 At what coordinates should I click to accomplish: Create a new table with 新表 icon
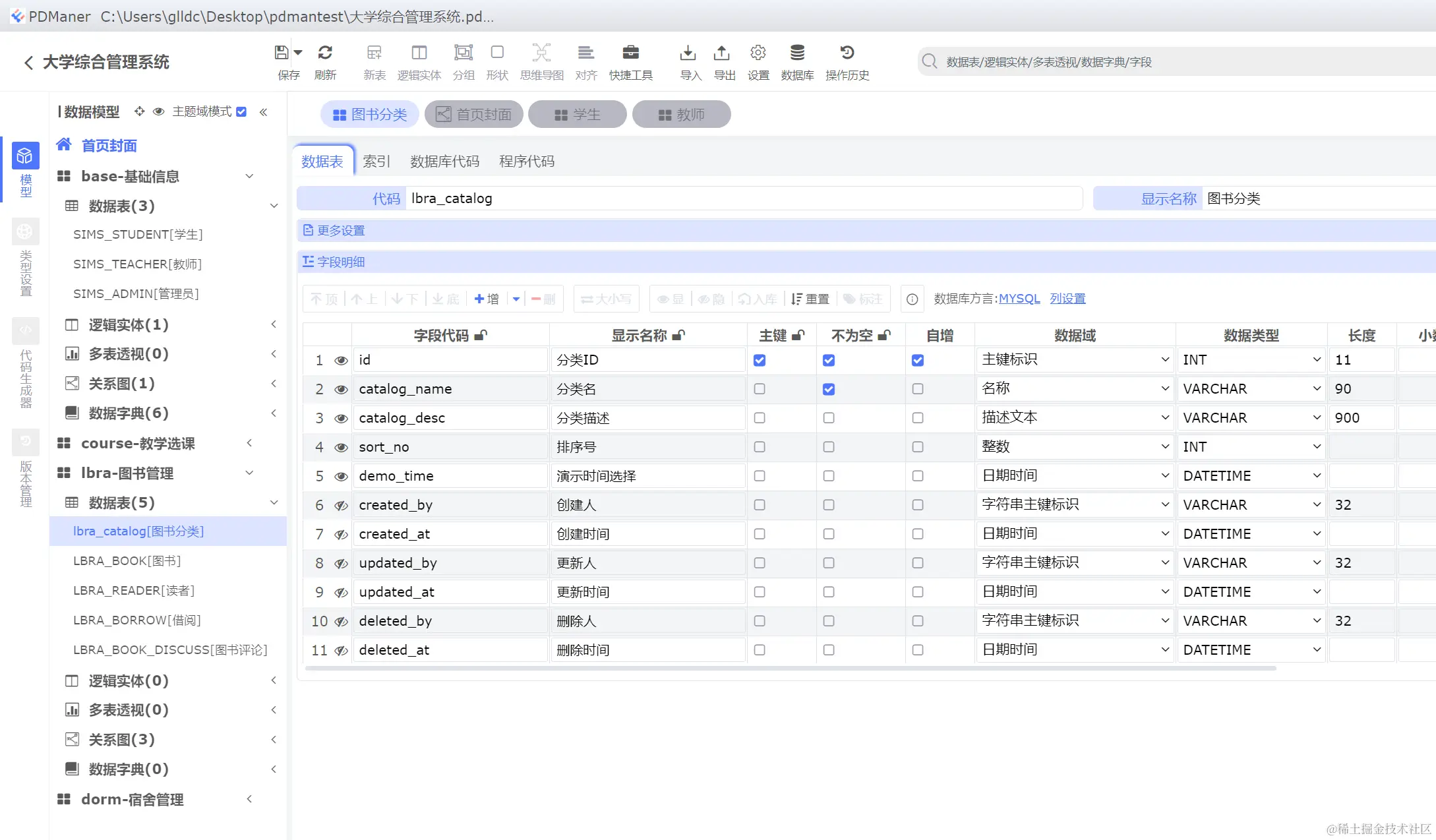click(x=374, y=53)
